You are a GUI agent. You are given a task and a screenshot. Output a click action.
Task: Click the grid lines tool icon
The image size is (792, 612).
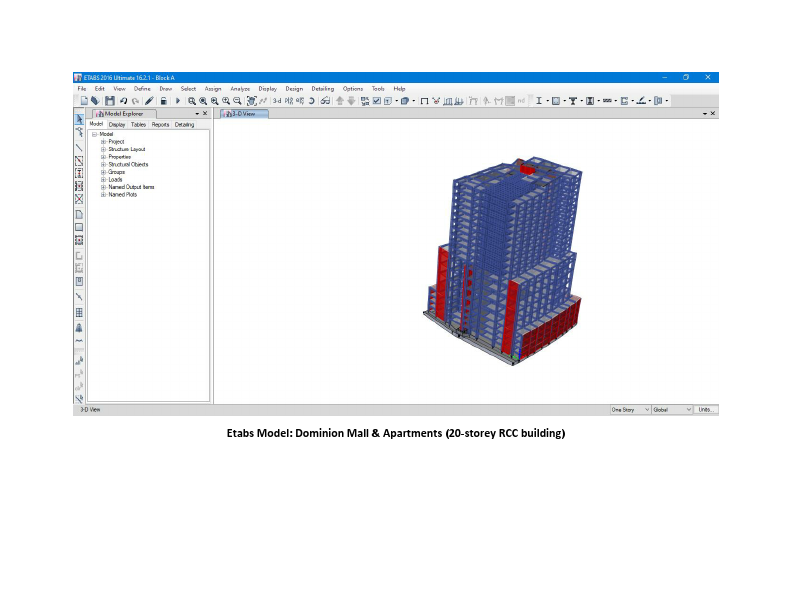pos(79,313)
